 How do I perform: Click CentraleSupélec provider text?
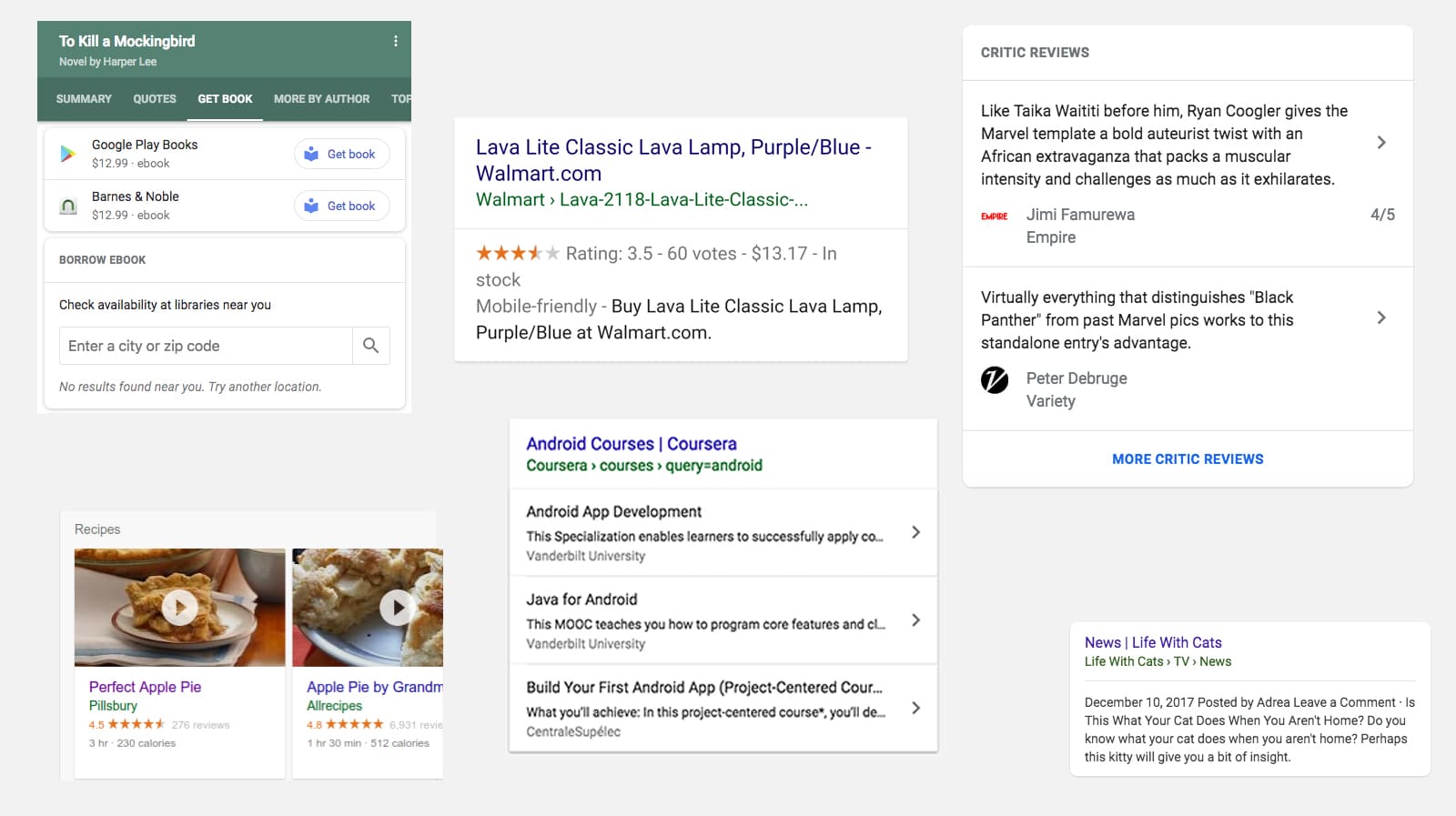[x=573, y=731]
